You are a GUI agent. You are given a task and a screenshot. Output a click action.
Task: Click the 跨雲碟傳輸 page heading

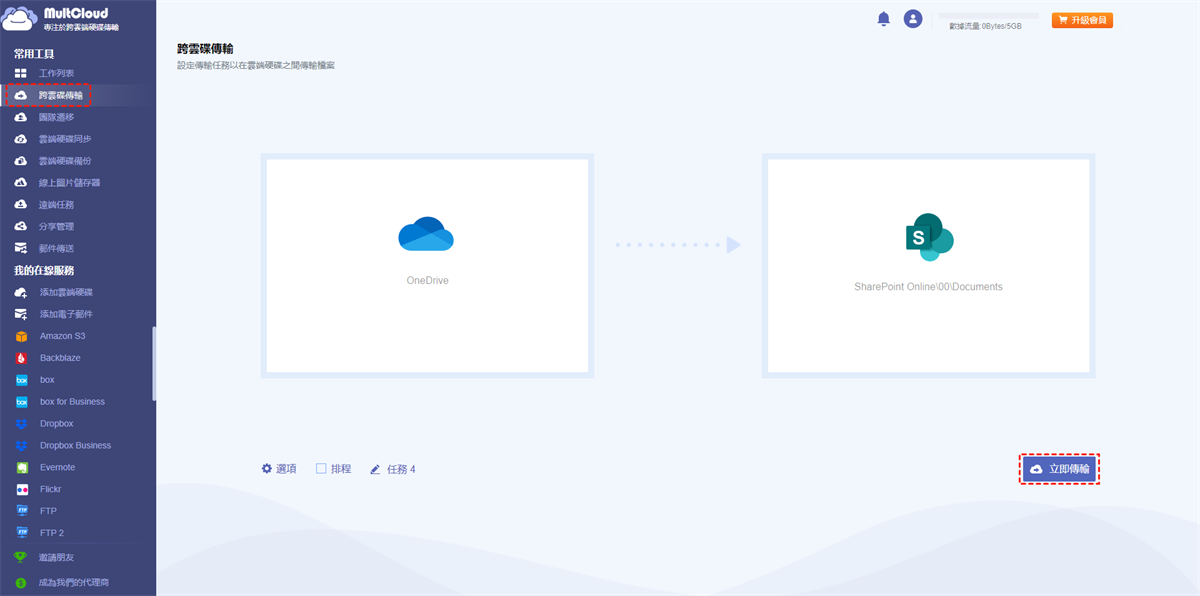coord(205,48)
